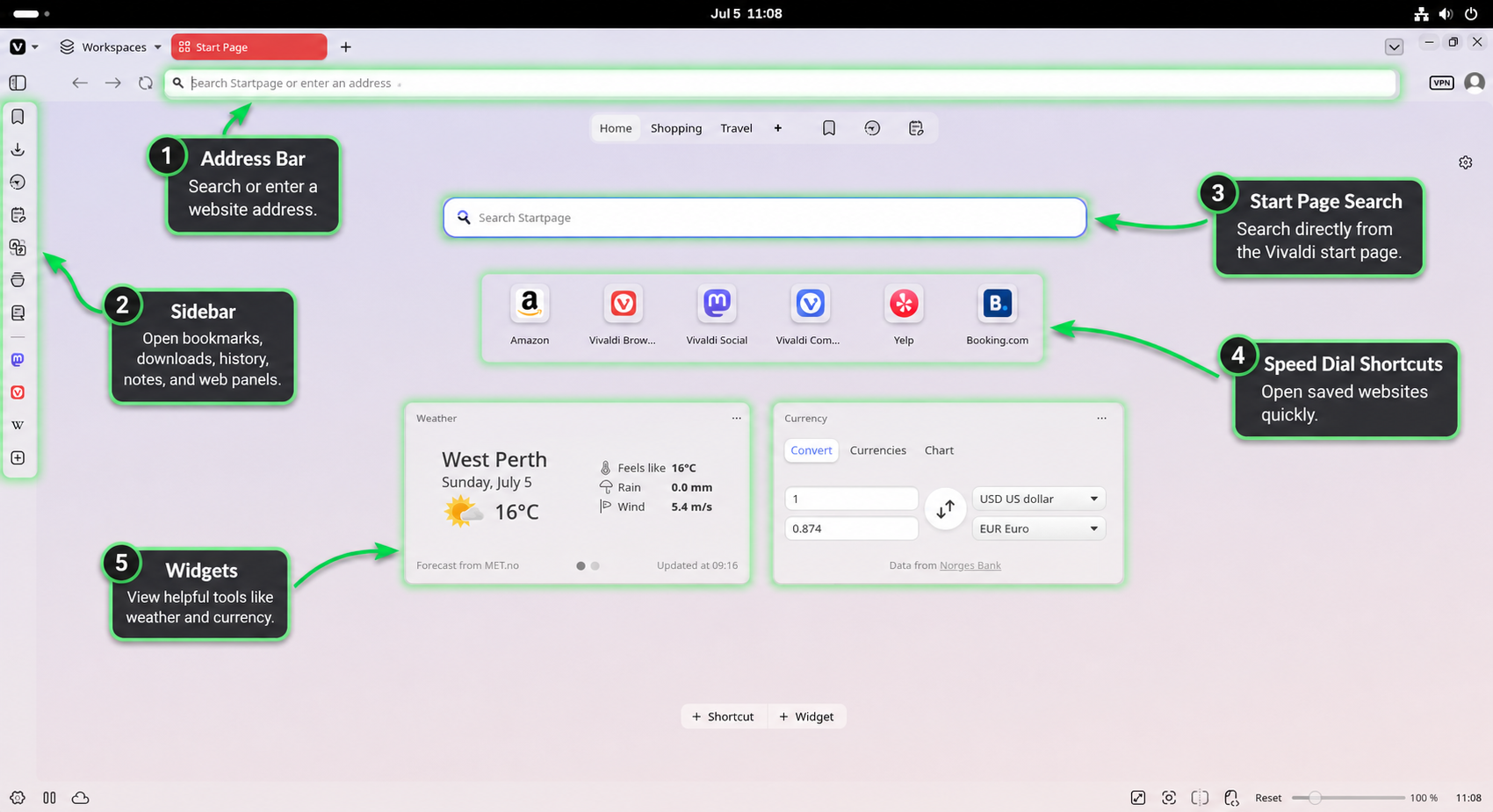Reset the page zoom level
This screenshot has height=812, width=1493.
point(1267,798)
